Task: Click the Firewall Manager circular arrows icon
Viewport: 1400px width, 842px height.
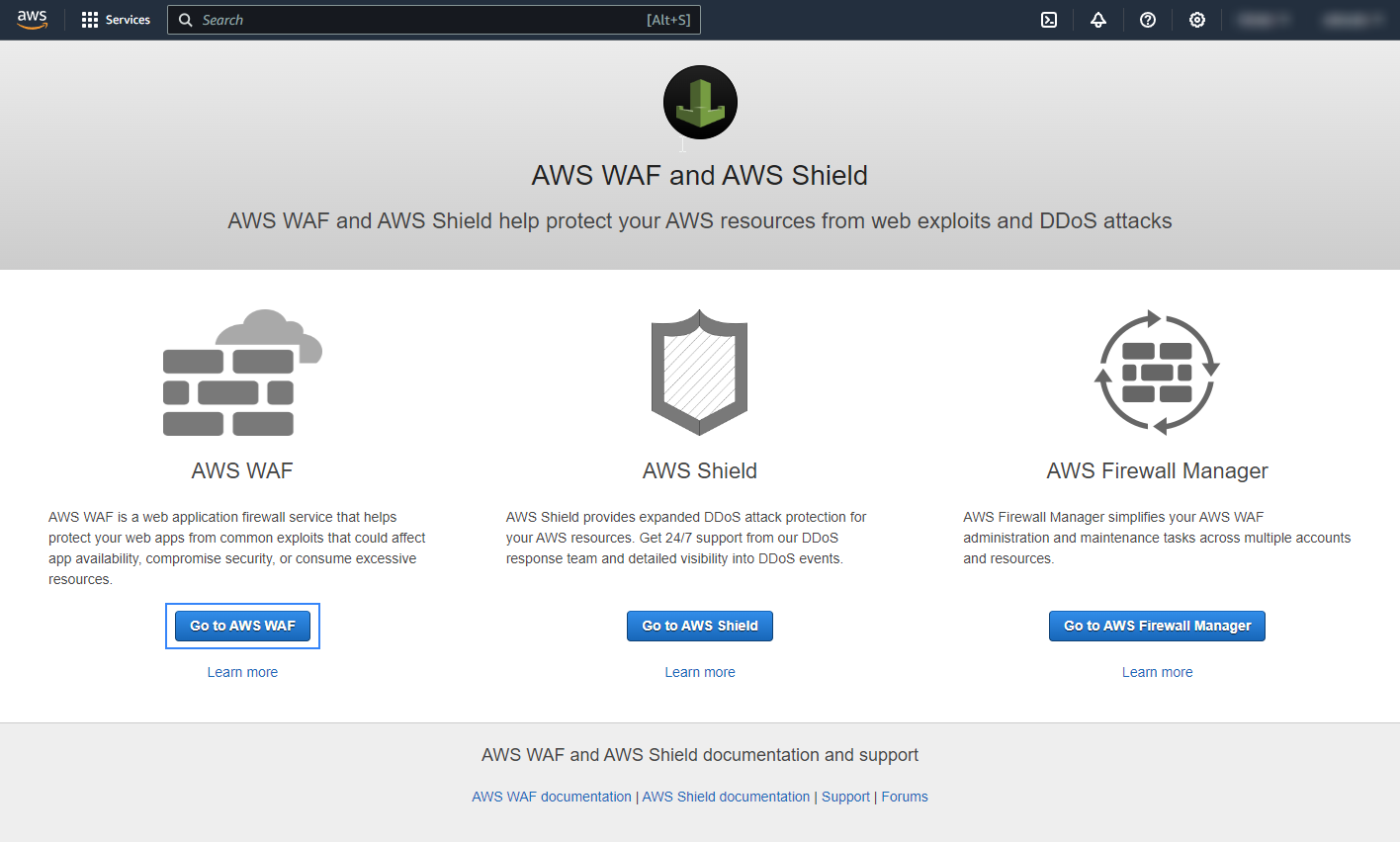Action: (x=1157, y=373)
